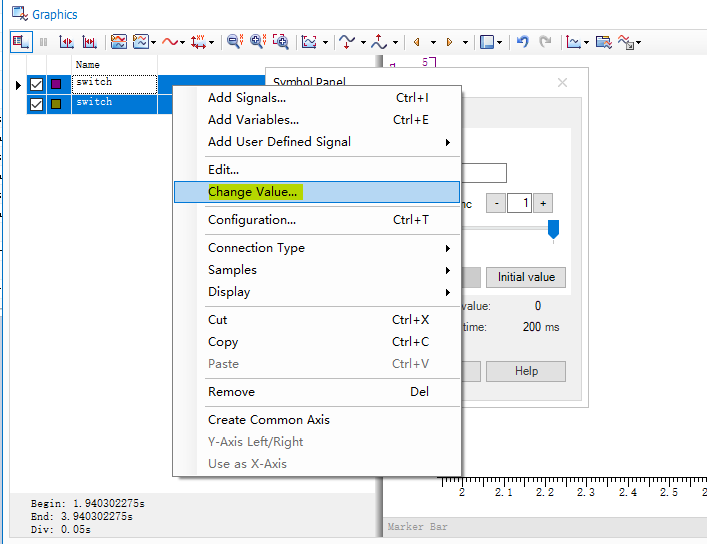Image resolution: width=707 pixels, height=544 pixels.
Task: Open the Add User Defined Signal submenu
Action: click(x=317, y=142)
